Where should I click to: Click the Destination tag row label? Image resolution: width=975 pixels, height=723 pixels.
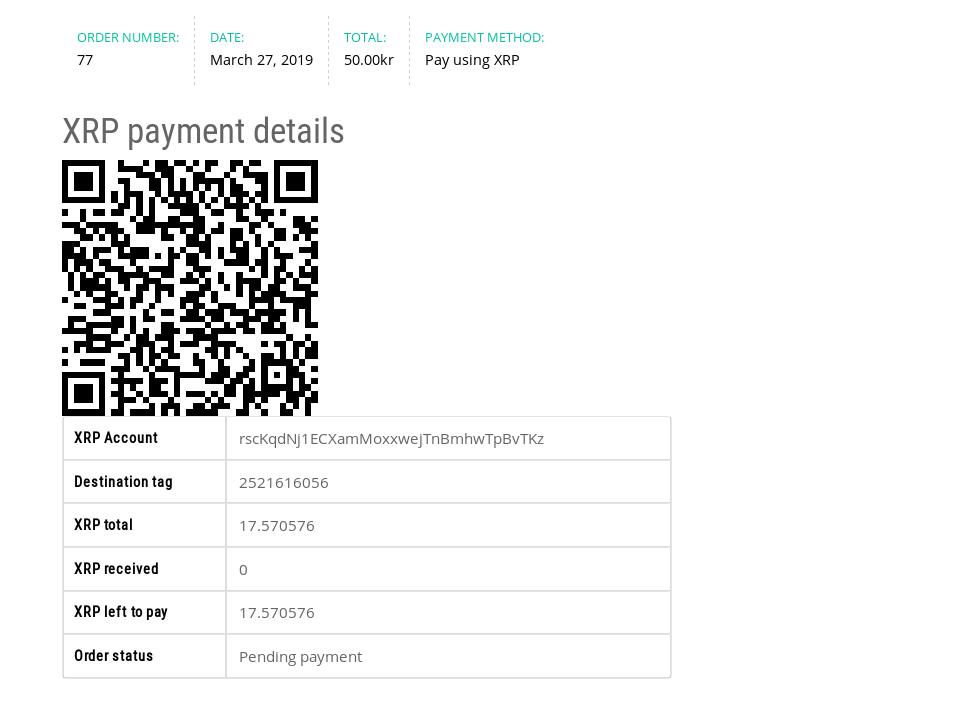(123, 482)
